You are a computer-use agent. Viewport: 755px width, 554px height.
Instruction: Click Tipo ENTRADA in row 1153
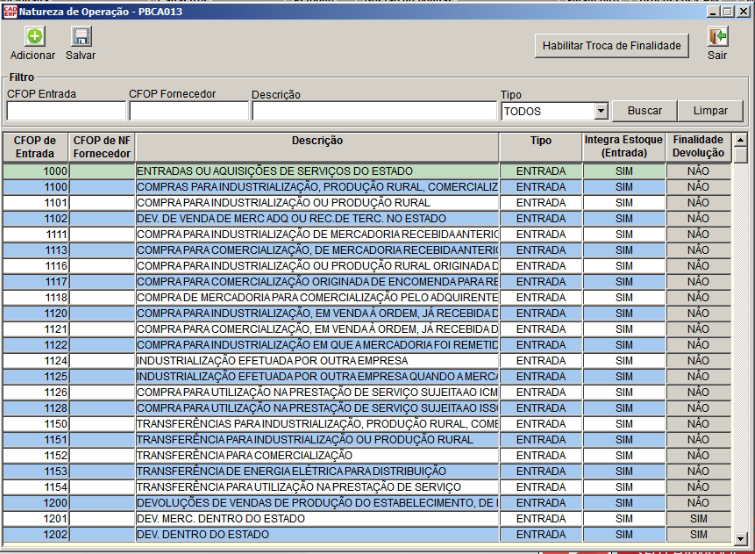(x=541, y=471)
